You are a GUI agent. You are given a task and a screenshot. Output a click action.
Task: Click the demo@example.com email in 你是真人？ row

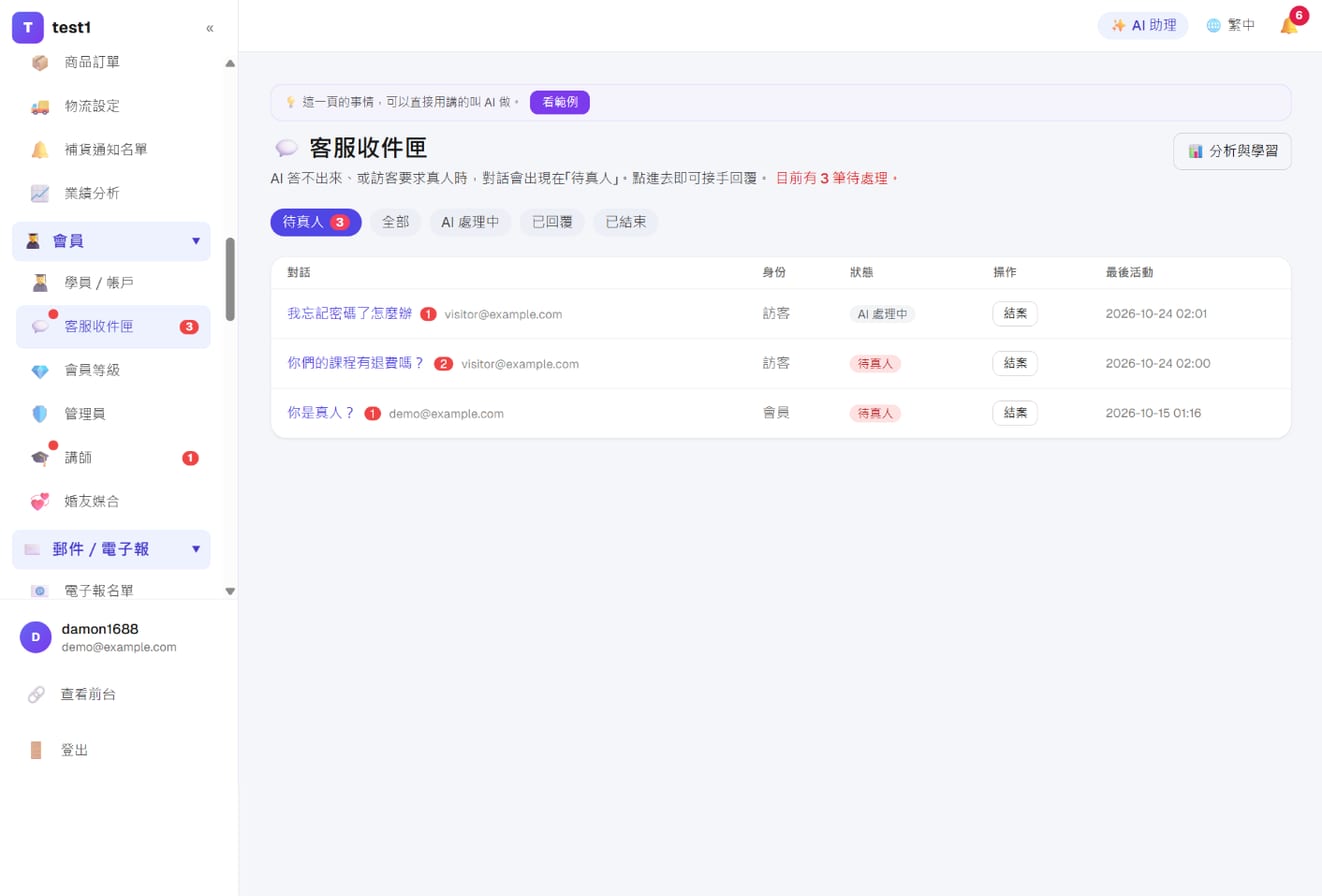[446, 413]
